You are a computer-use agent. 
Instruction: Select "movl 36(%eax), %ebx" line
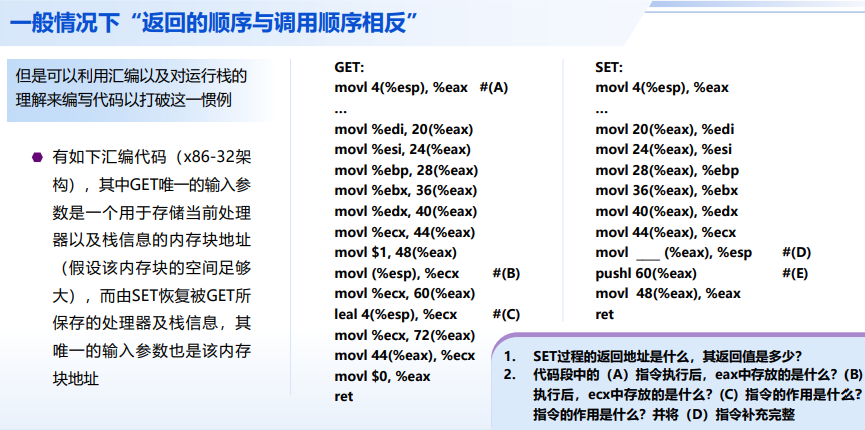point(666,191)
